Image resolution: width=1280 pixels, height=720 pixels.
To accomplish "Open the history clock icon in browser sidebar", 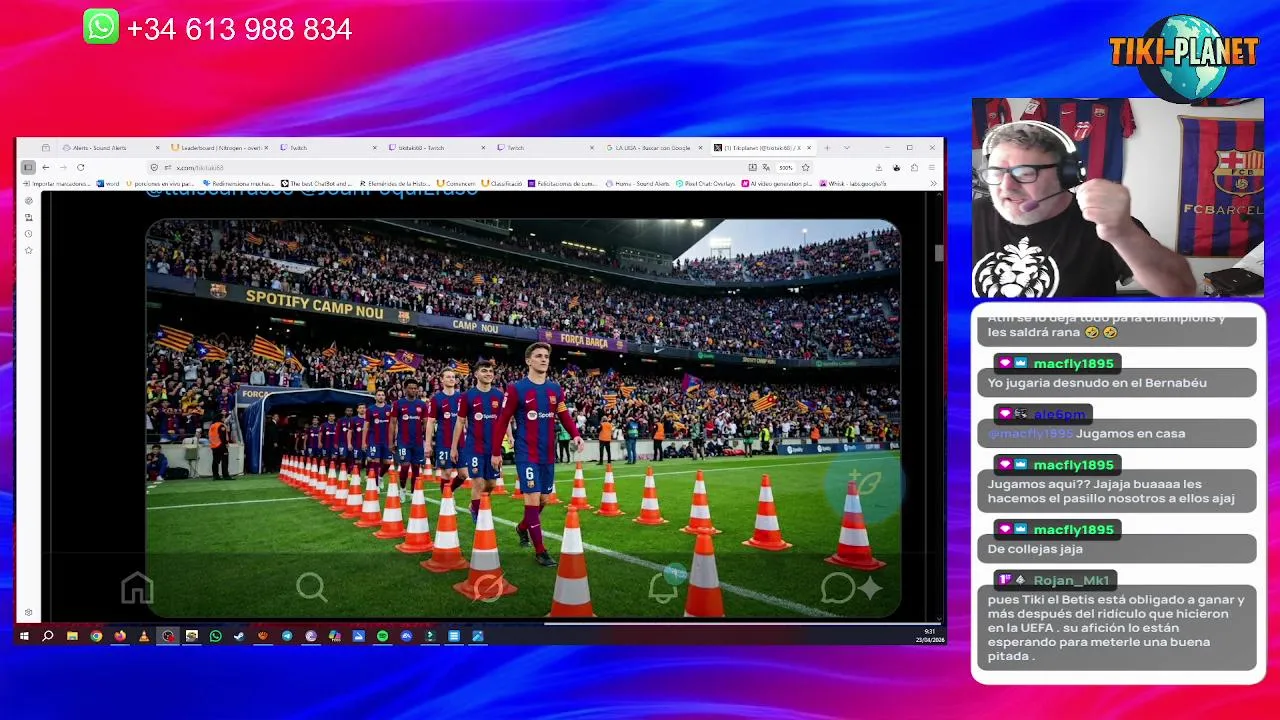I will tap(28, 233).
